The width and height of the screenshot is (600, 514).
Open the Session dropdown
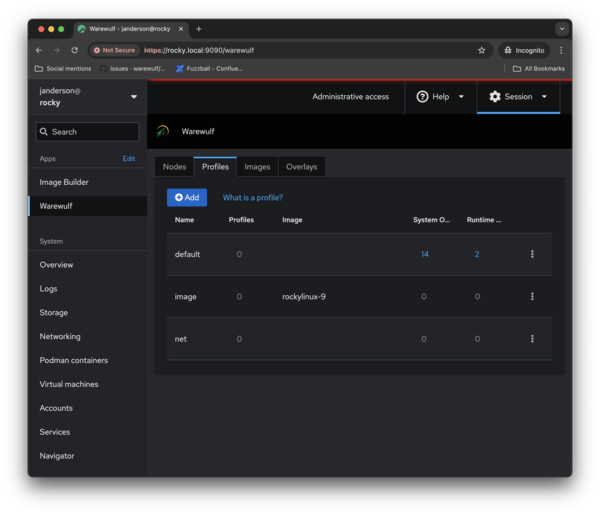[x=518, y=96]
